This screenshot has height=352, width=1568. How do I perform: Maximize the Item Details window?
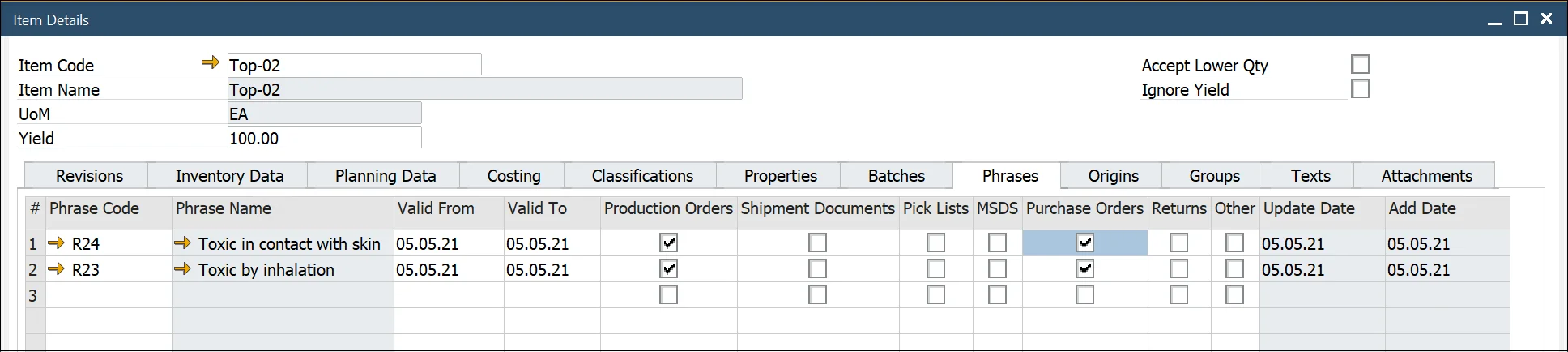coord(1520,19)
